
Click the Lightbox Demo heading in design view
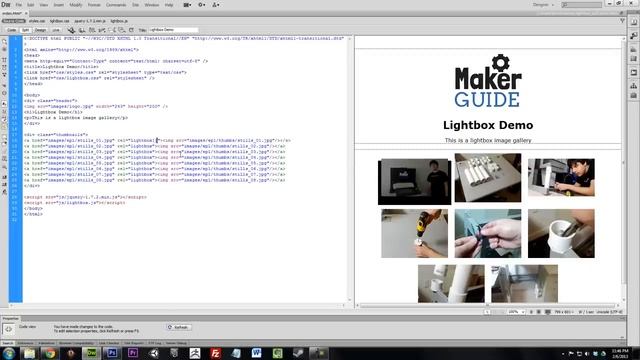pyautogui.click(x=488, y=125)
